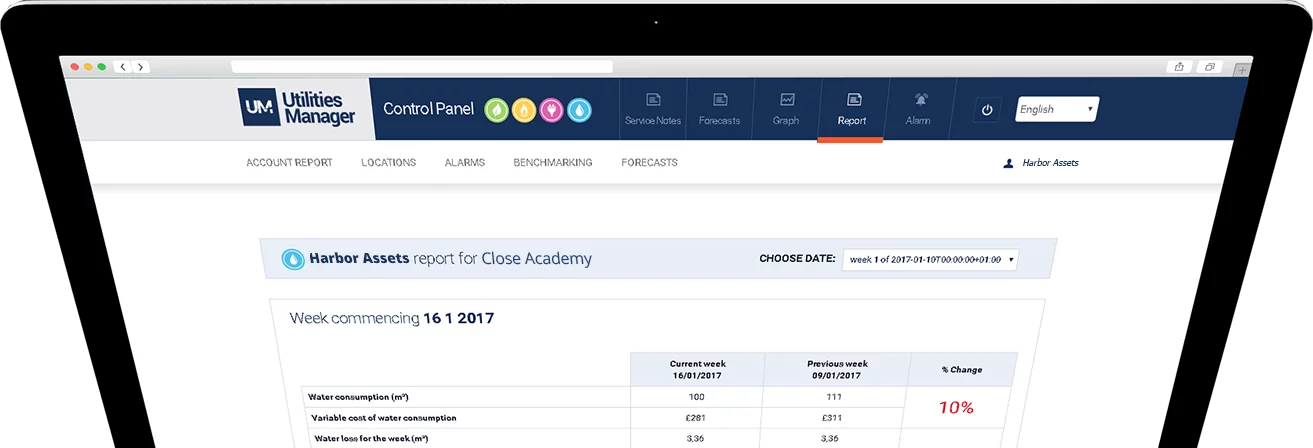The image size is (1313, 448).
Task: Open the English language dropdown
Action: (x=1057, y=109)
